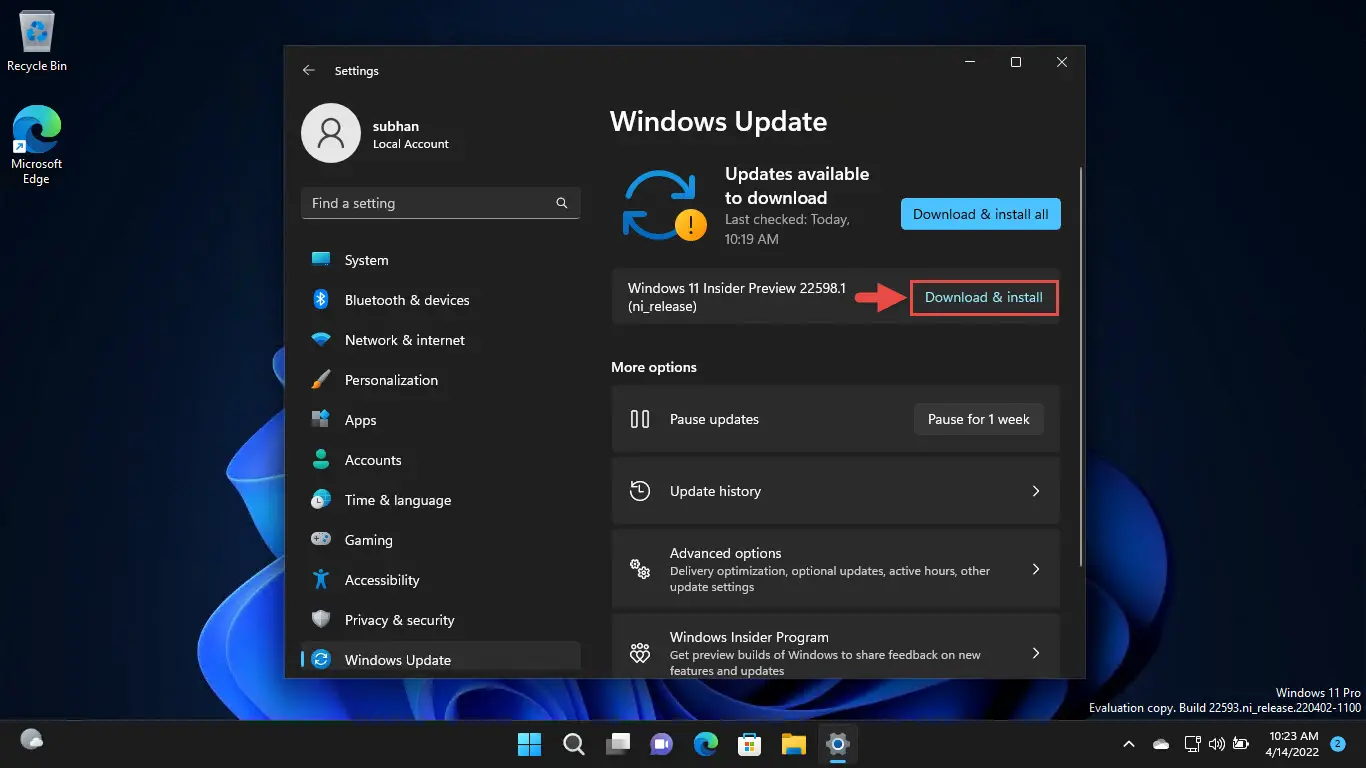
Task: Click the Time & language globe icon
Action: tap(321, 500)
